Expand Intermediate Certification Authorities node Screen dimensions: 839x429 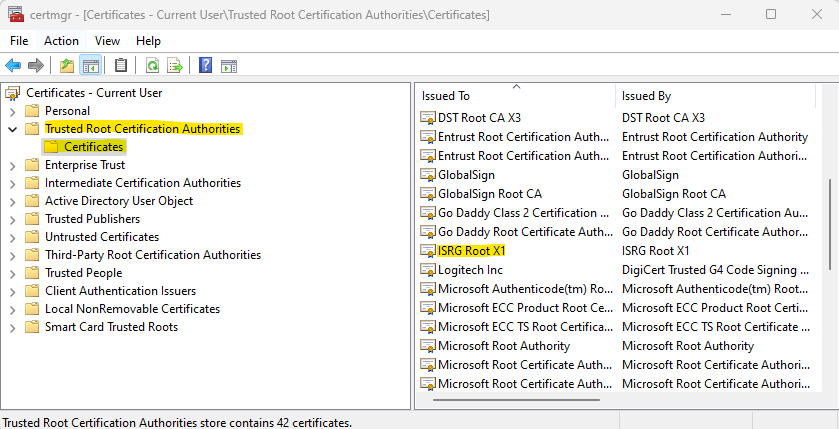tap(12, 183)
